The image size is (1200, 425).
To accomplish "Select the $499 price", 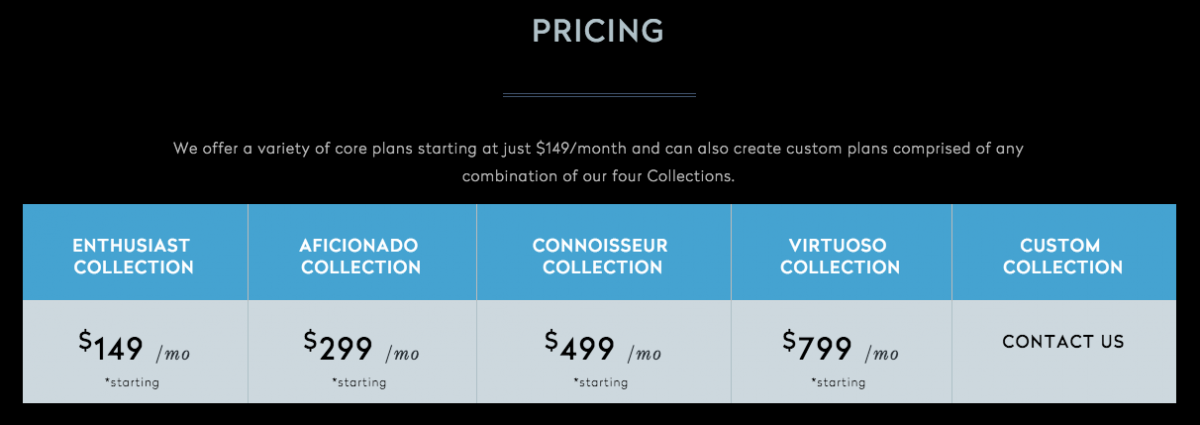I will (x=580, y=347).
